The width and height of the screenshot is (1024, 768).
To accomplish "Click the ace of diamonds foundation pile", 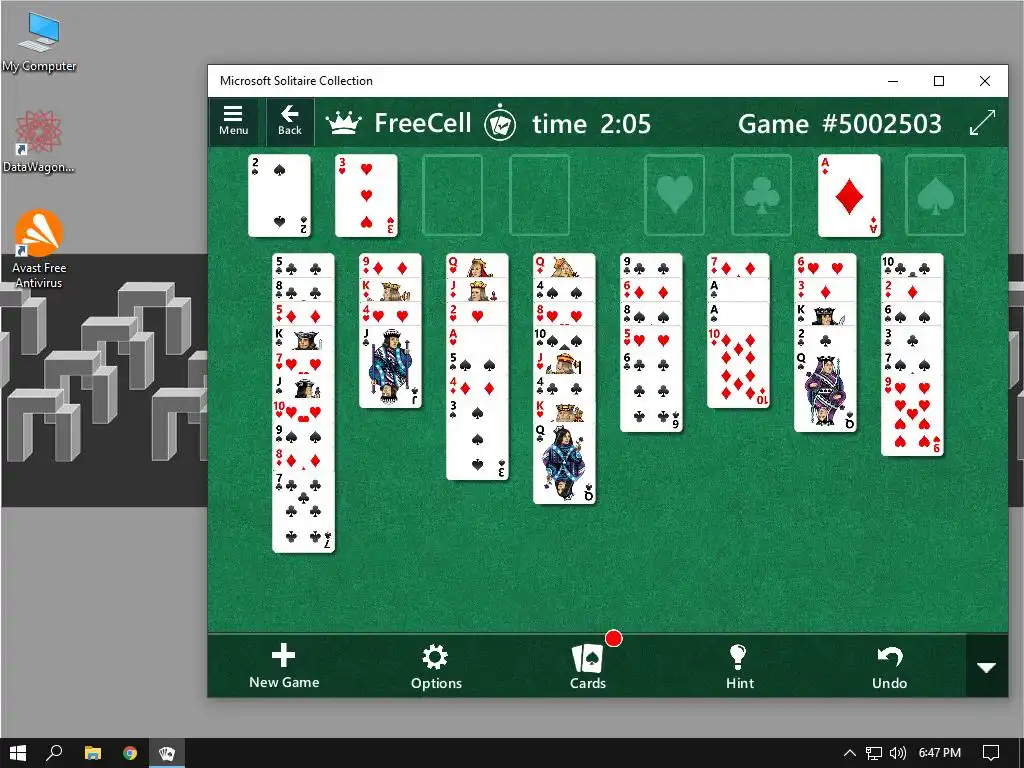I will [849, 195].
